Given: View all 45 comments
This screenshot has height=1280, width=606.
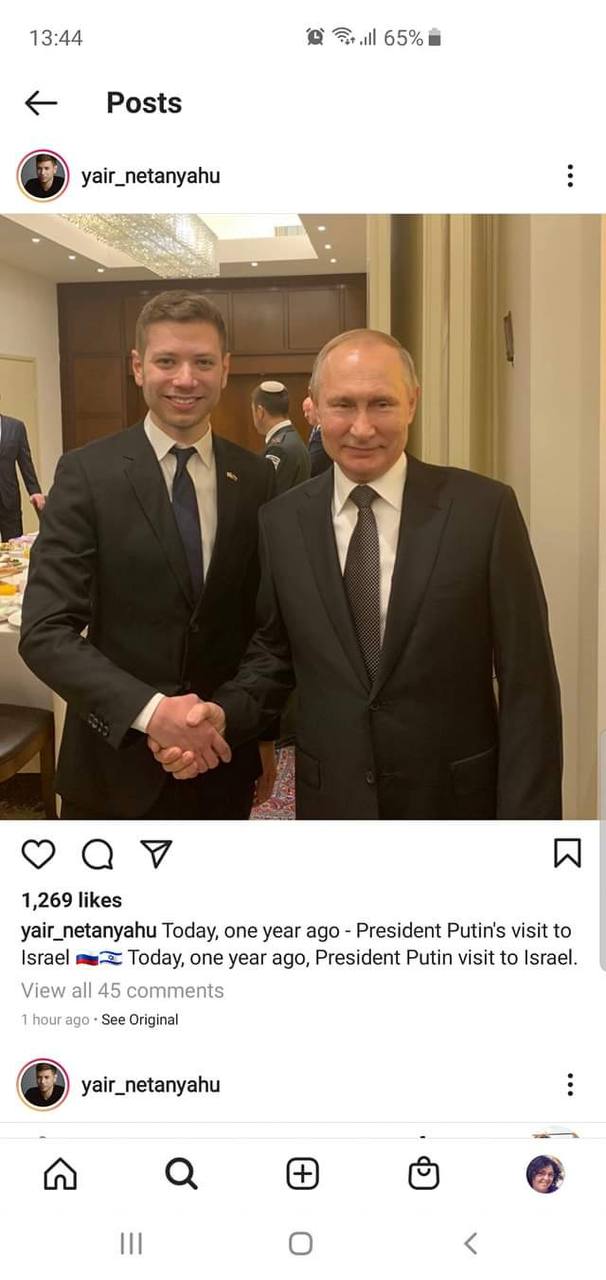Looking at the screenshot, I should 122,990.
